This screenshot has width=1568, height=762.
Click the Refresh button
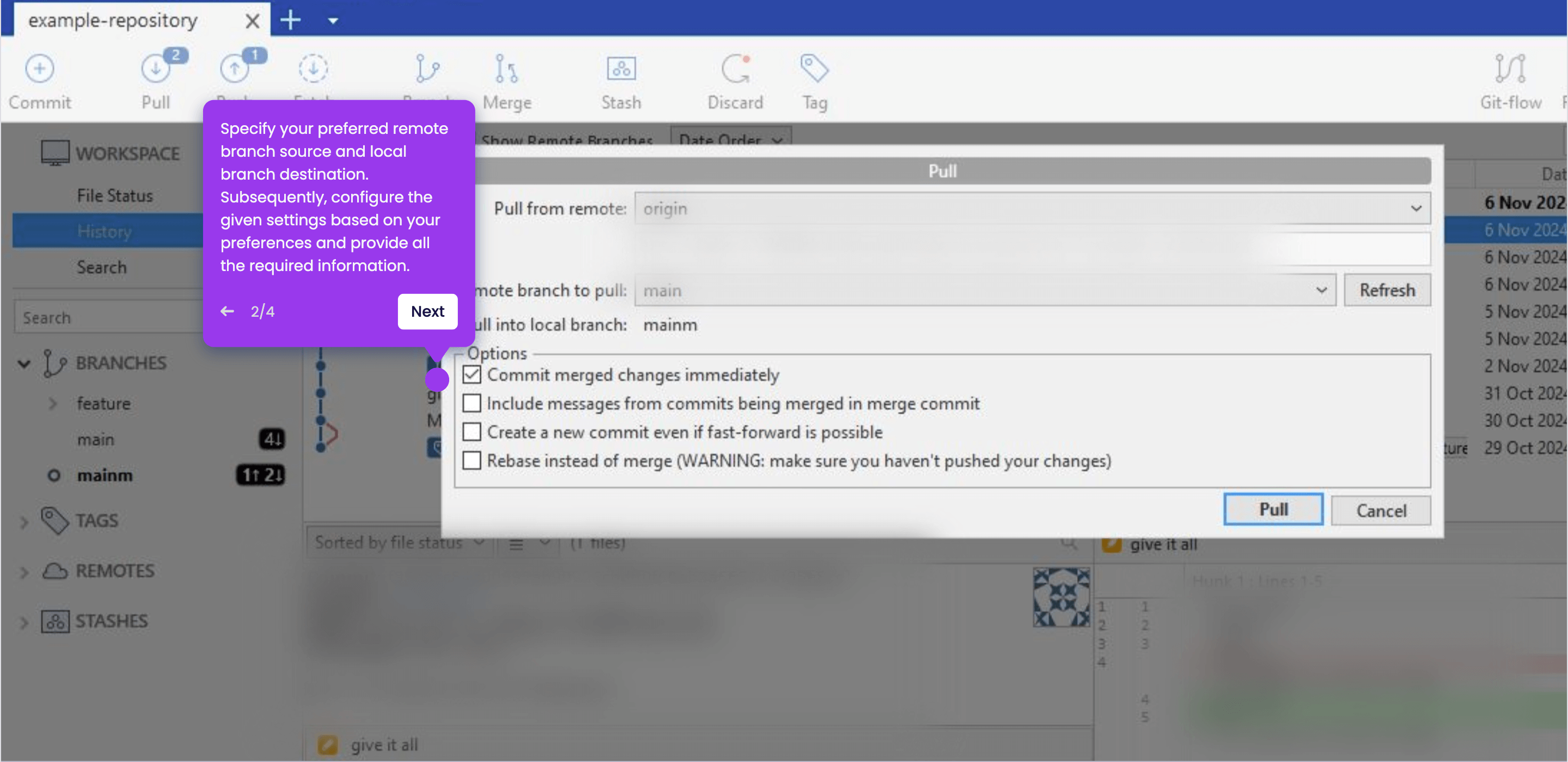click(x=1387, y=290)
